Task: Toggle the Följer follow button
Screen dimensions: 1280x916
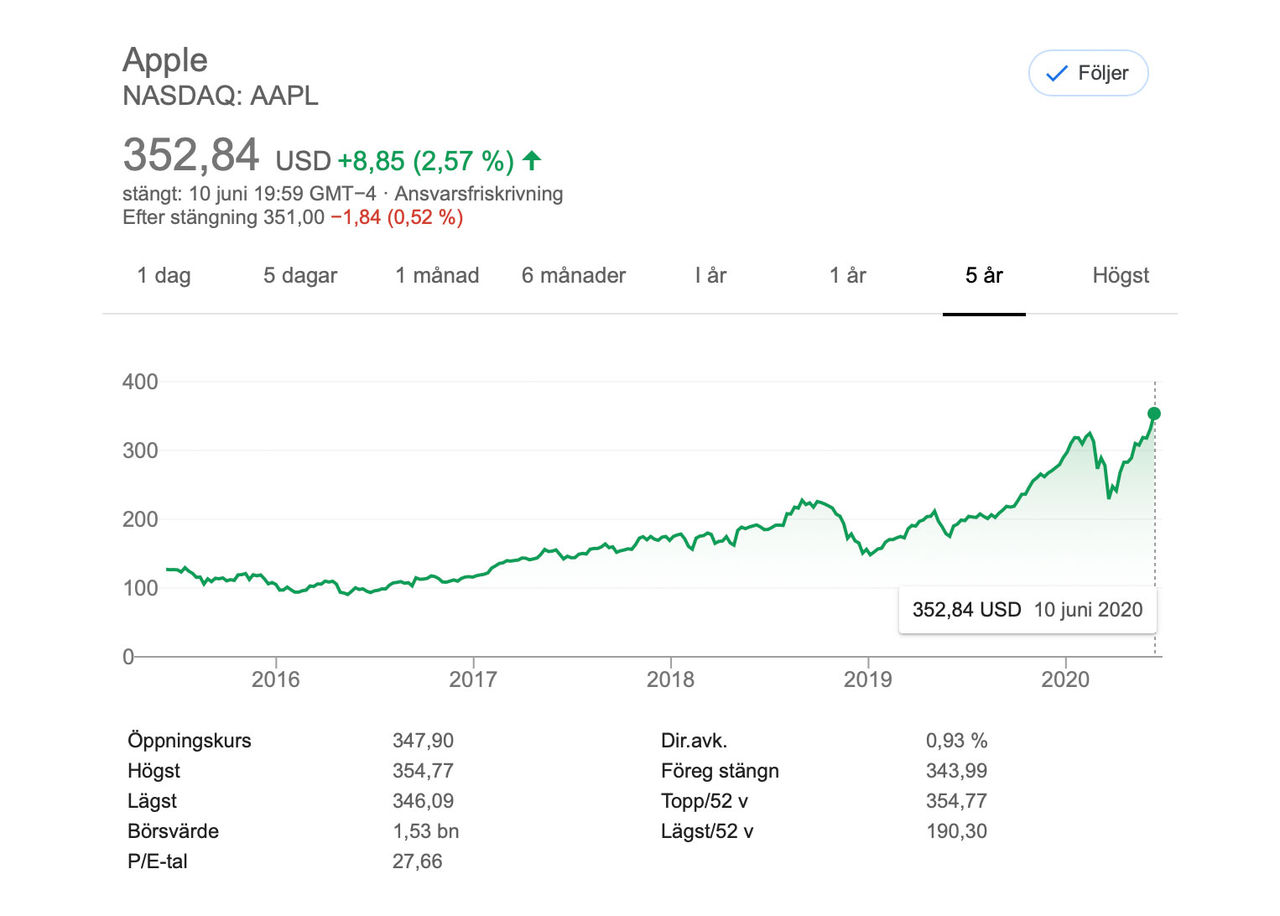Action: (x=1088, y=73)
